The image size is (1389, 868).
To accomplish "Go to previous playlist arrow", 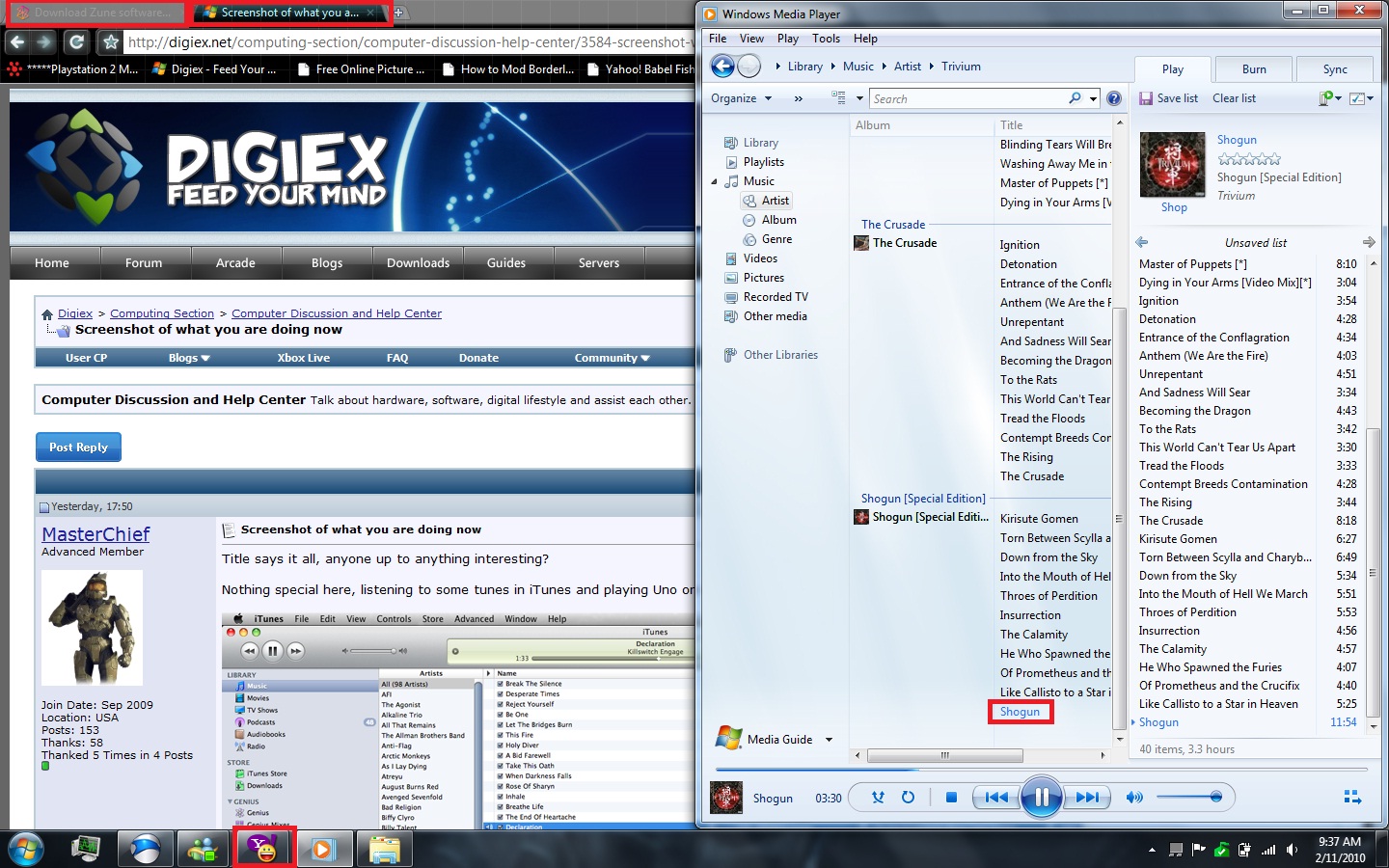I will pyautogui.click(x=1142, y=242).
